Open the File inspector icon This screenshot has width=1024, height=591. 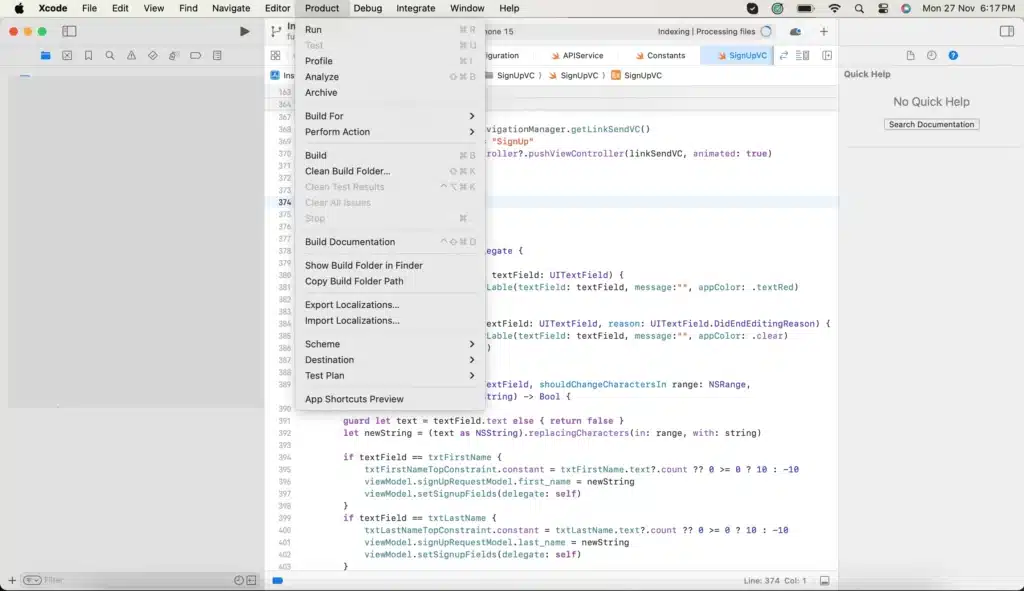[x=910, y=56]
